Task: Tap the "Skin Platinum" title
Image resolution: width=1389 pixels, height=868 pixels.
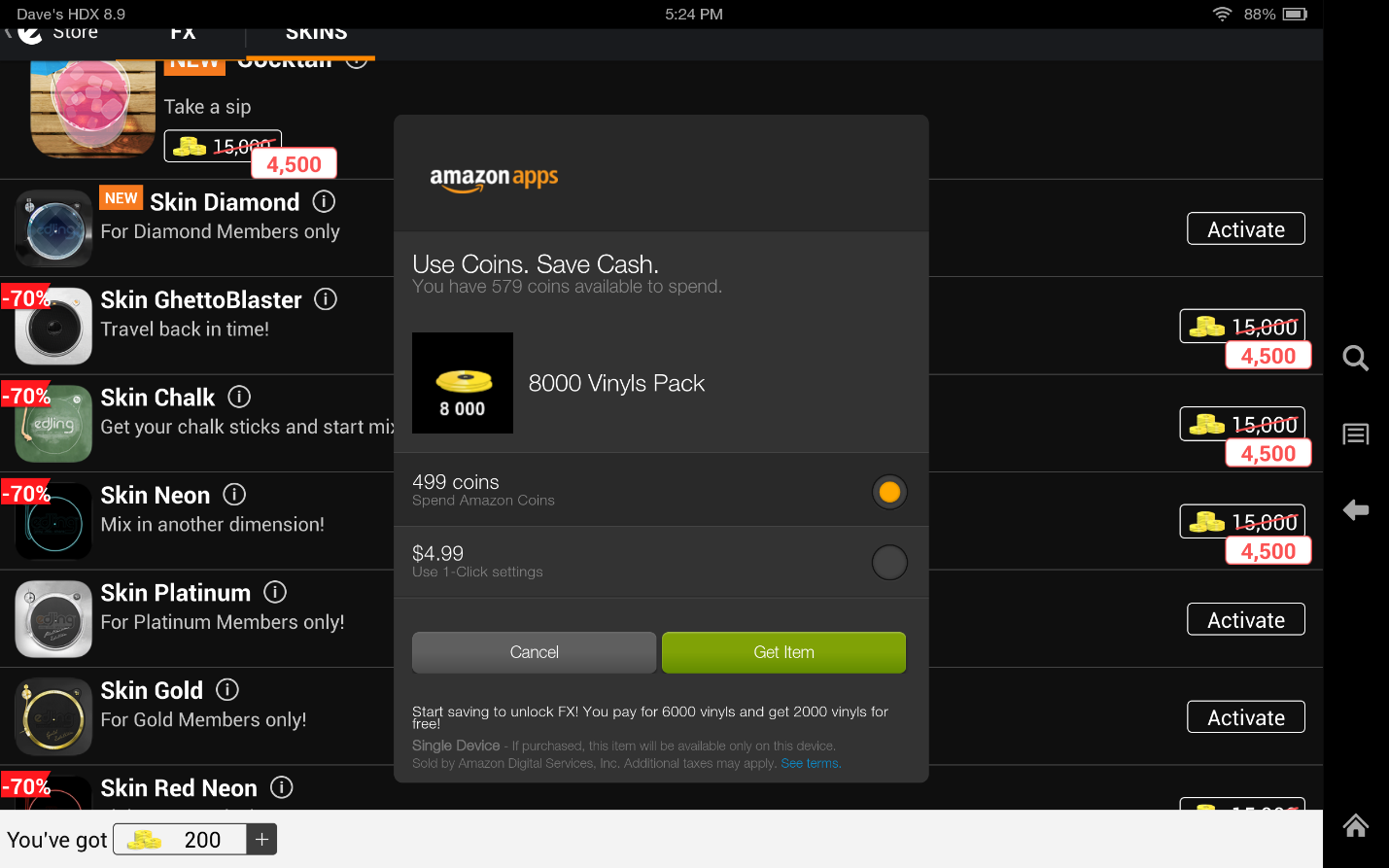Action: tap(176, 592)
